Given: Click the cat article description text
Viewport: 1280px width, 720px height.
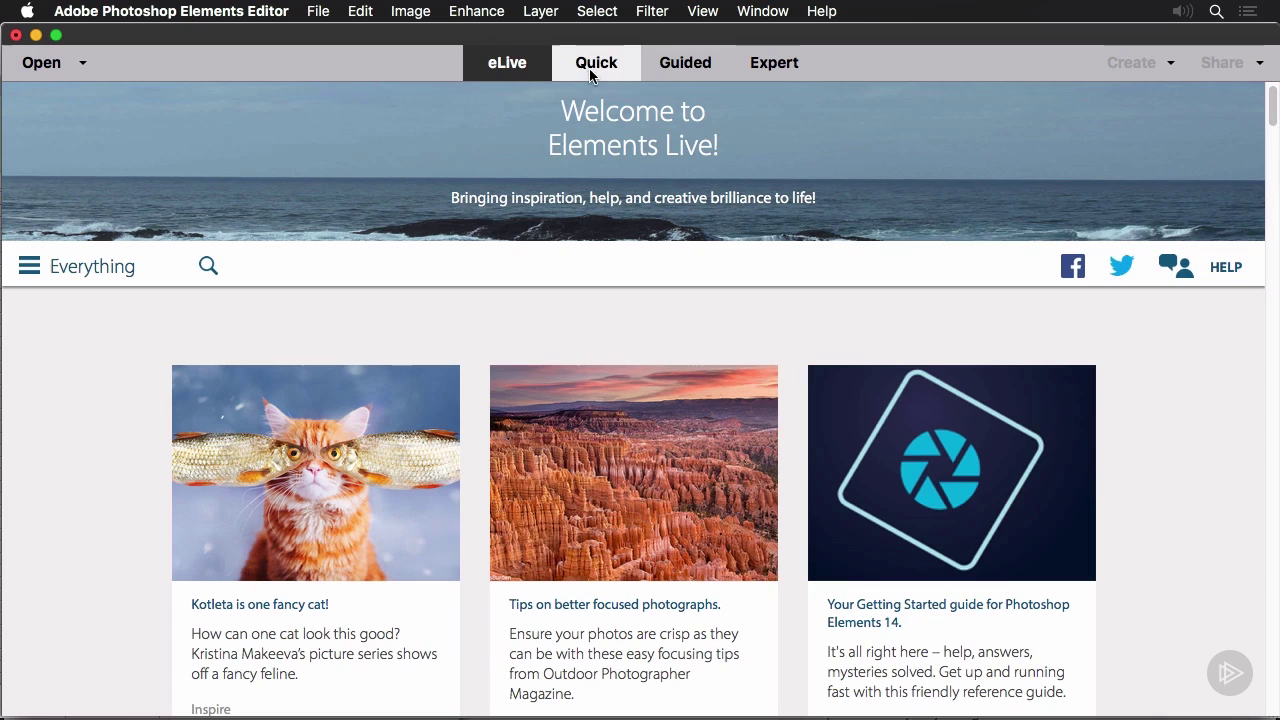Looking at the screenshot, I should [x=314, y=654].
